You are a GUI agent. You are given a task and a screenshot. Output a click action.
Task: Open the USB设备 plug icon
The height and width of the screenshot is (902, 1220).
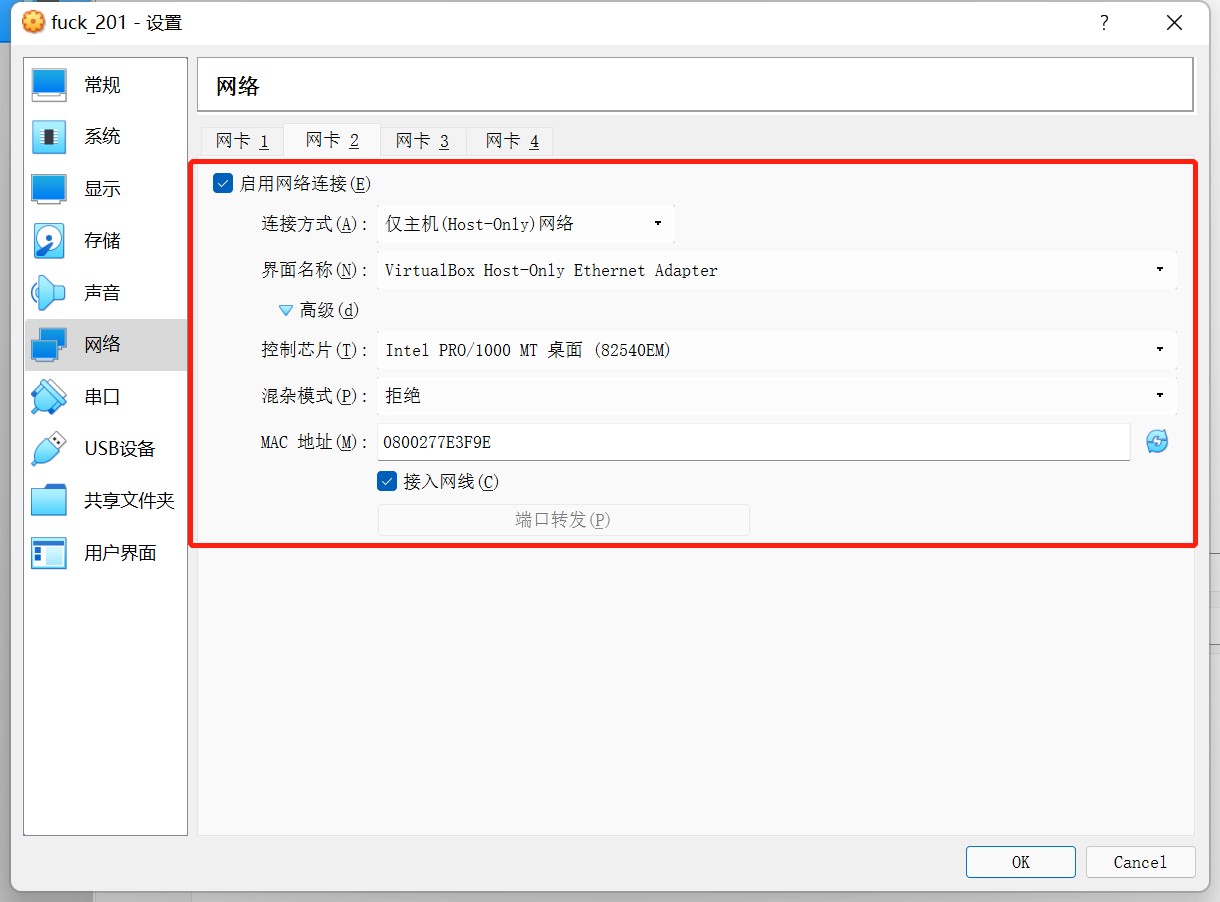49,449
